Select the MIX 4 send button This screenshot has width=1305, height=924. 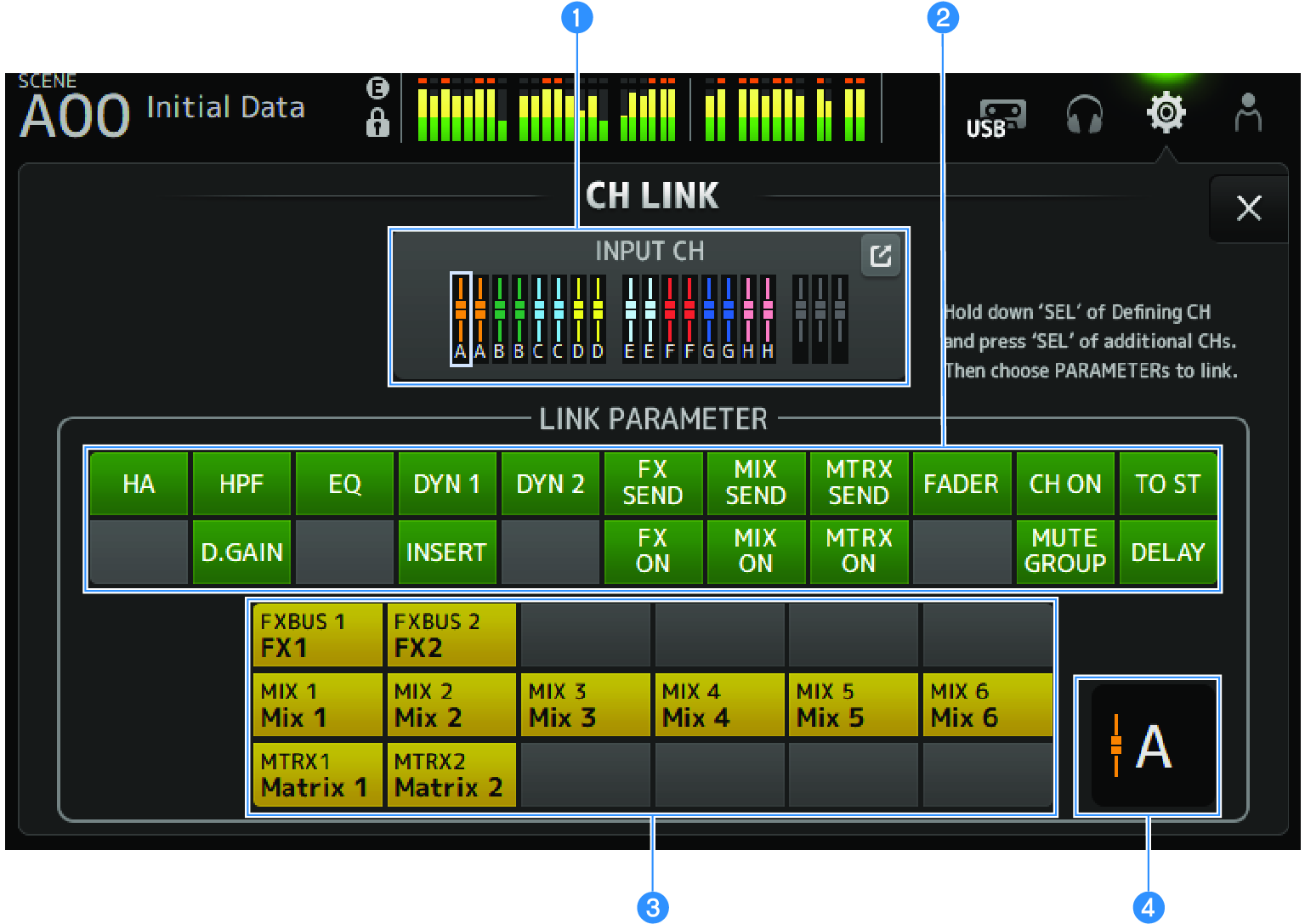pos(719,704)
